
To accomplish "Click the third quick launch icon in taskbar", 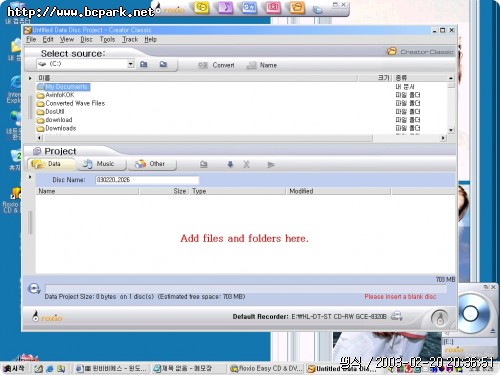I will tap(61, 369).
